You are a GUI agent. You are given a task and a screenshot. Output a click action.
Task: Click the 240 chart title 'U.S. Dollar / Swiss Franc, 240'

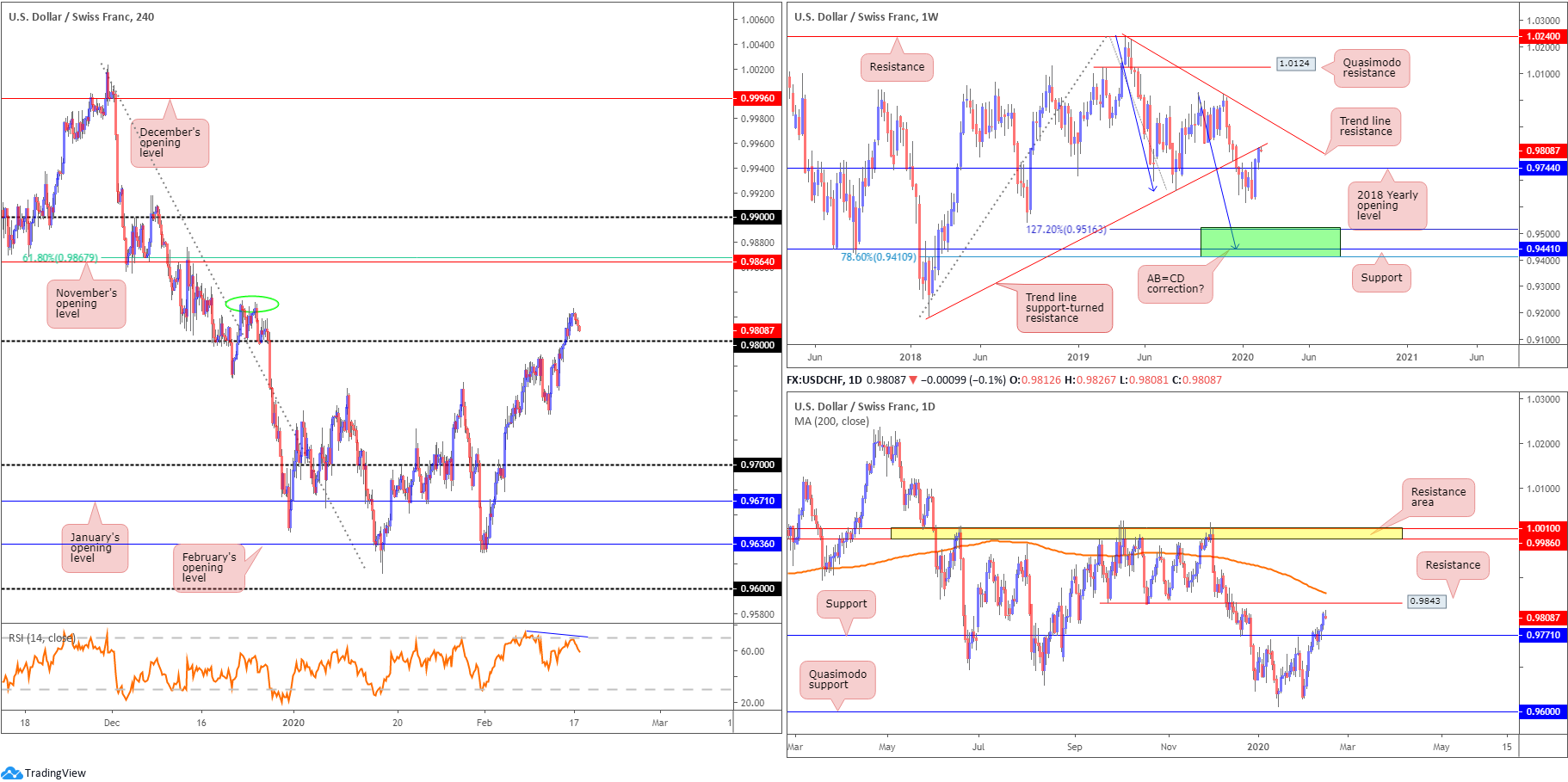pyautogui.click(x=82, y=16)
